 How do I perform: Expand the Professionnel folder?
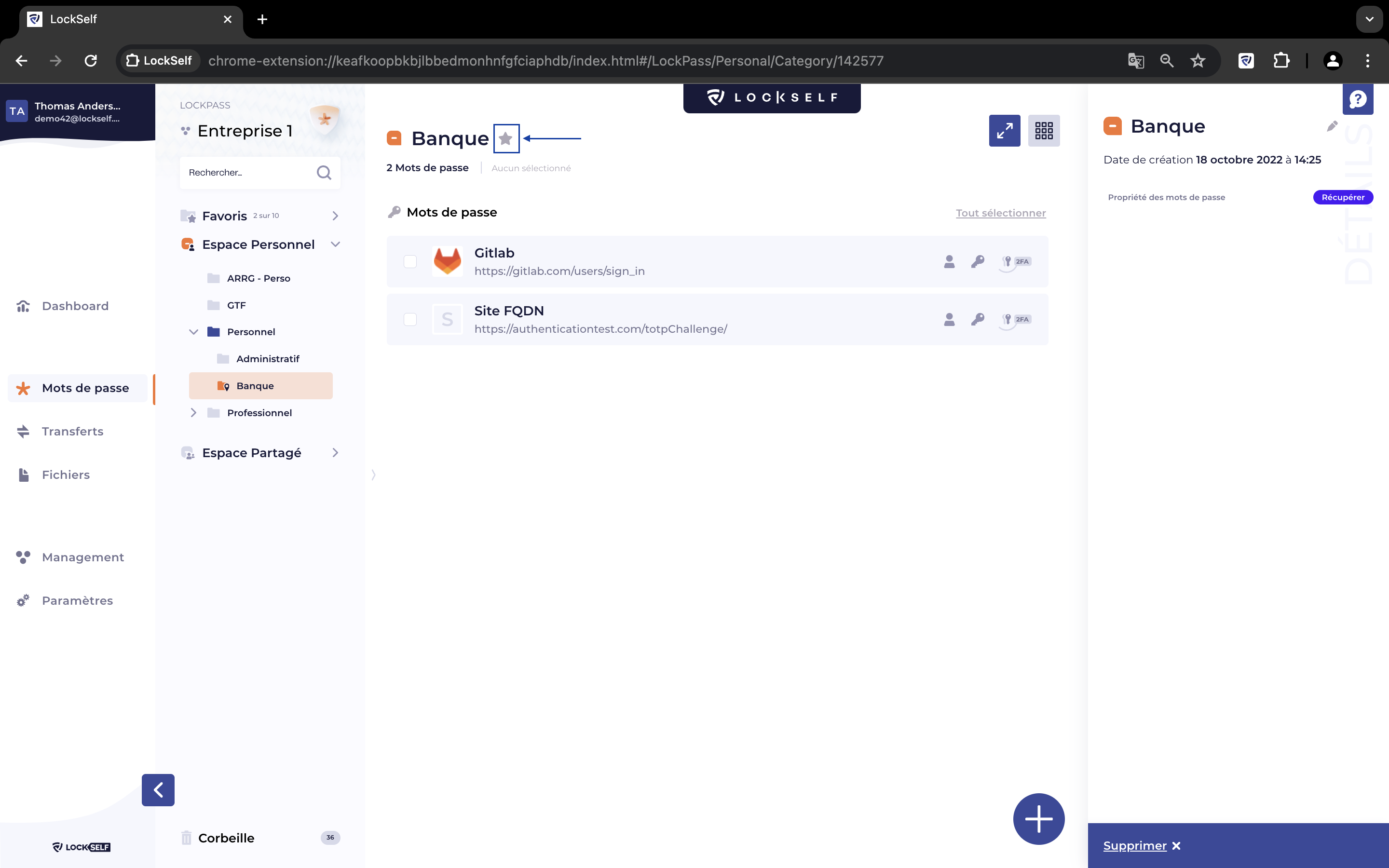193,413
